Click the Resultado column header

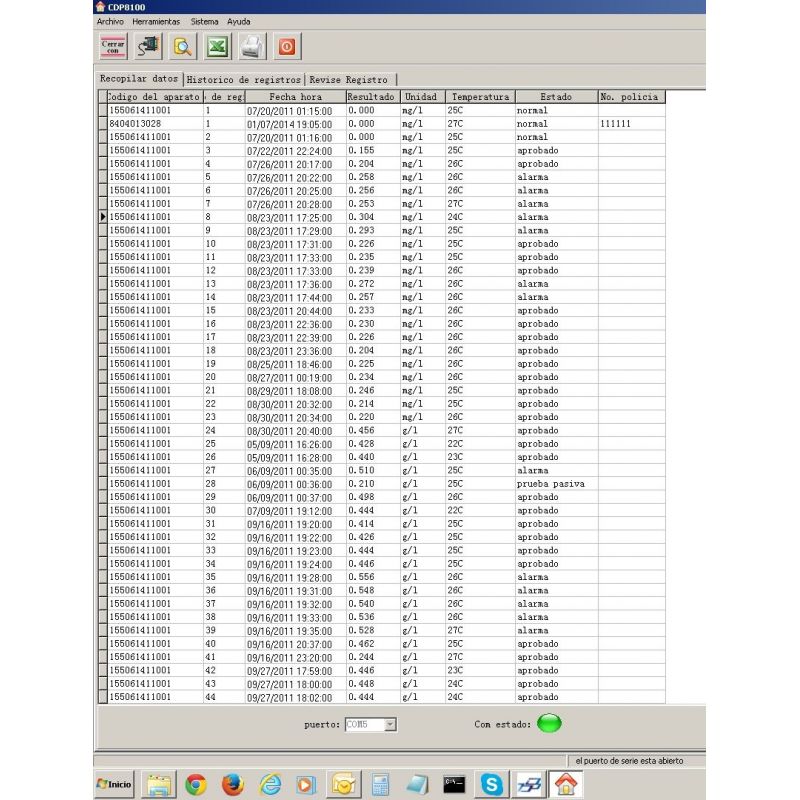(x=371, y=97)
